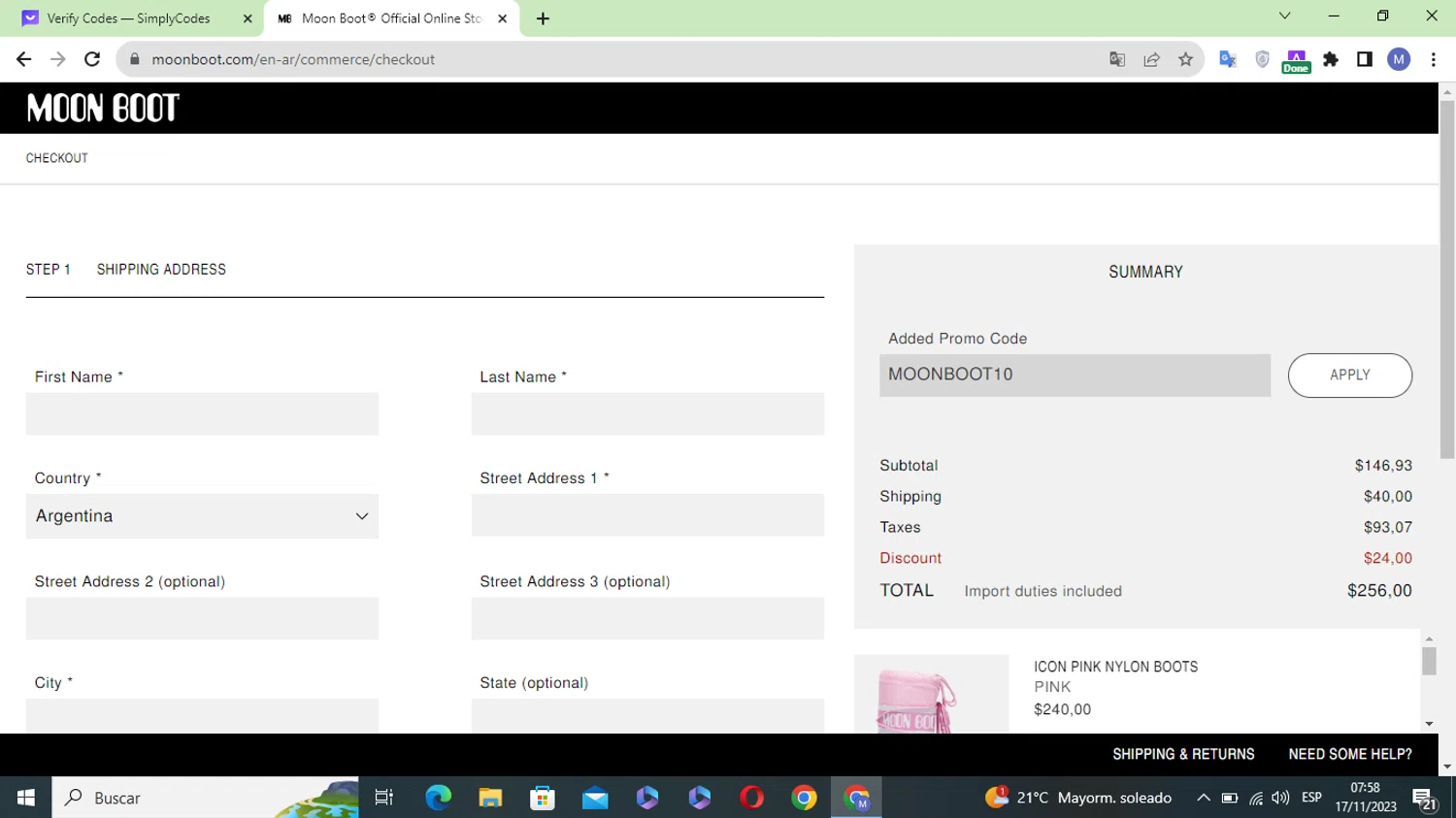1456x818 pixels.
Task: Click the taskbar Buscar search box
Action: point(205,798)
